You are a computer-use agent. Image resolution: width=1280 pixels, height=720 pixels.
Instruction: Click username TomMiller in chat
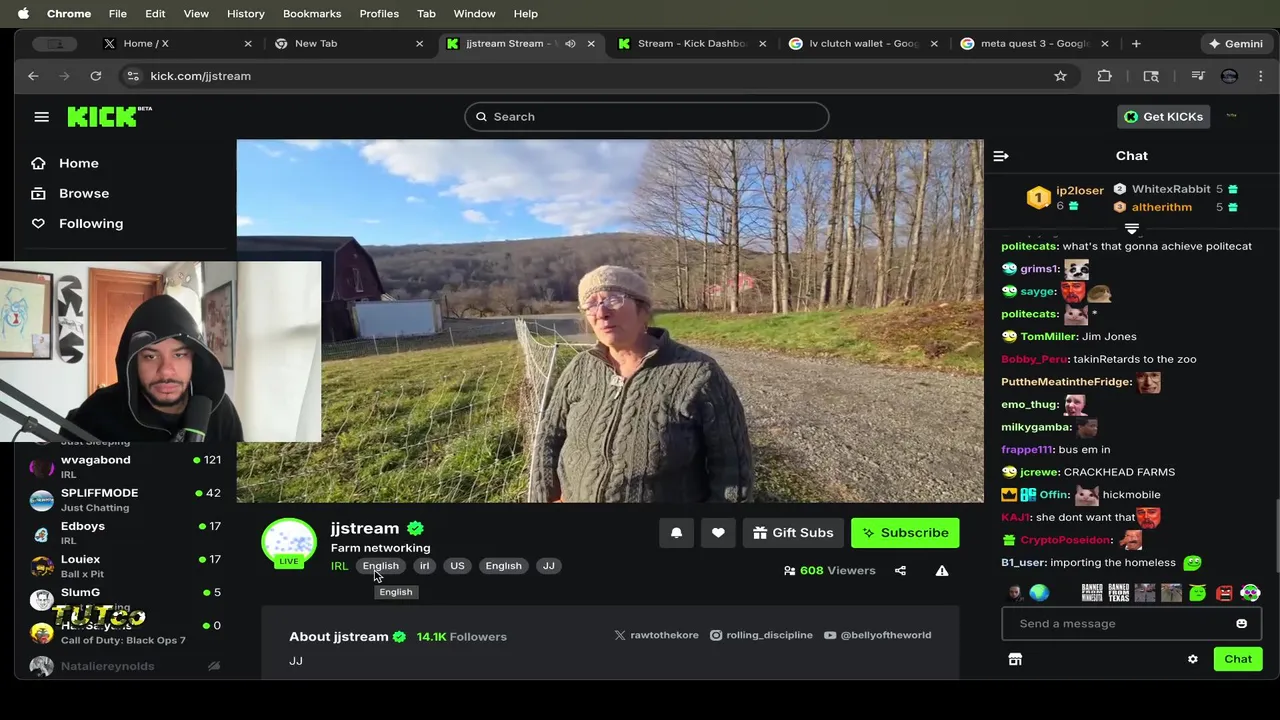pyautogui.click(x=1049, y=337)
